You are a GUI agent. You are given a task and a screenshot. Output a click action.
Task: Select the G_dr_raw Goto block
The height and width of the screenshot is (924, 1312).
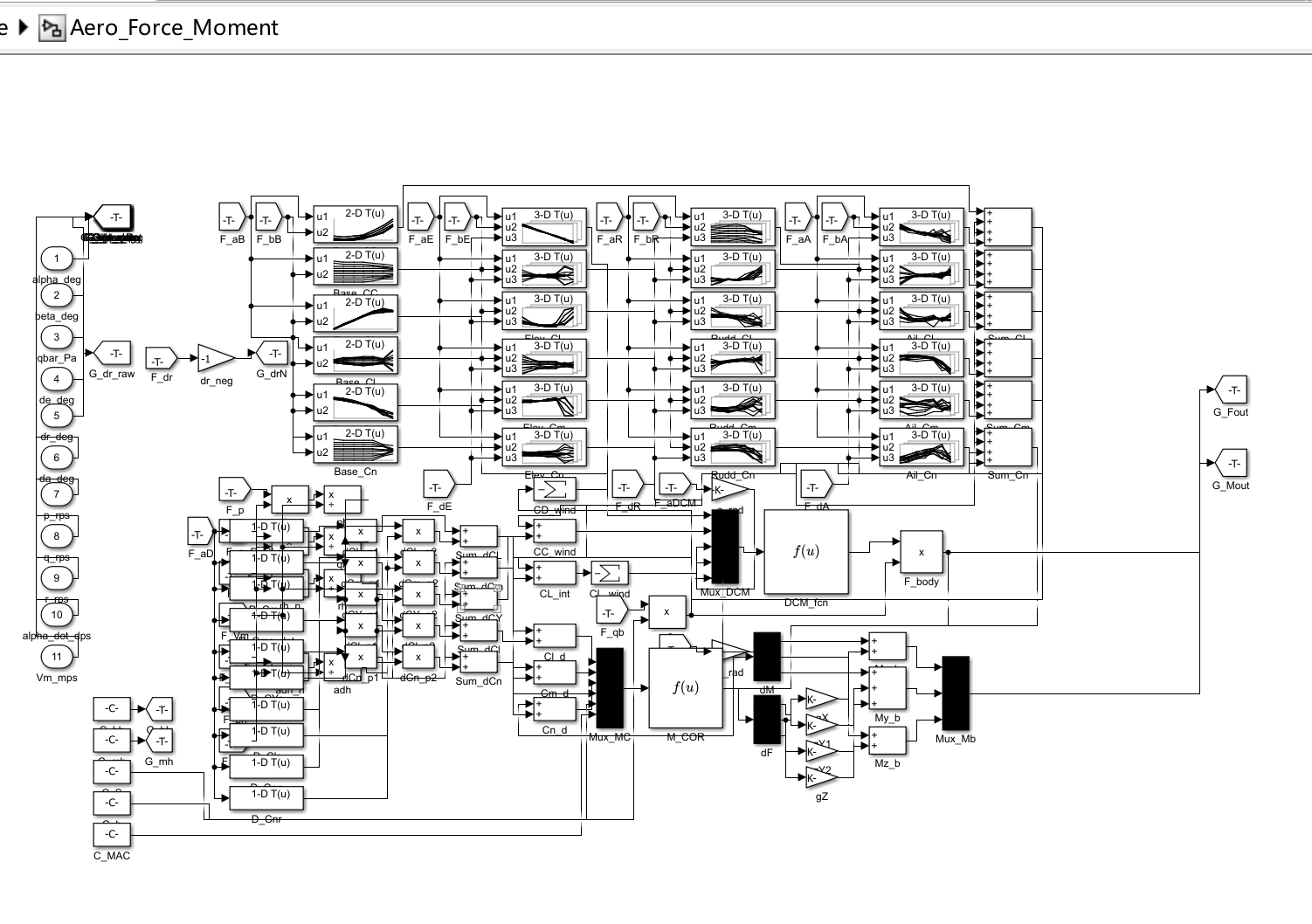click(x=113, y=354)
